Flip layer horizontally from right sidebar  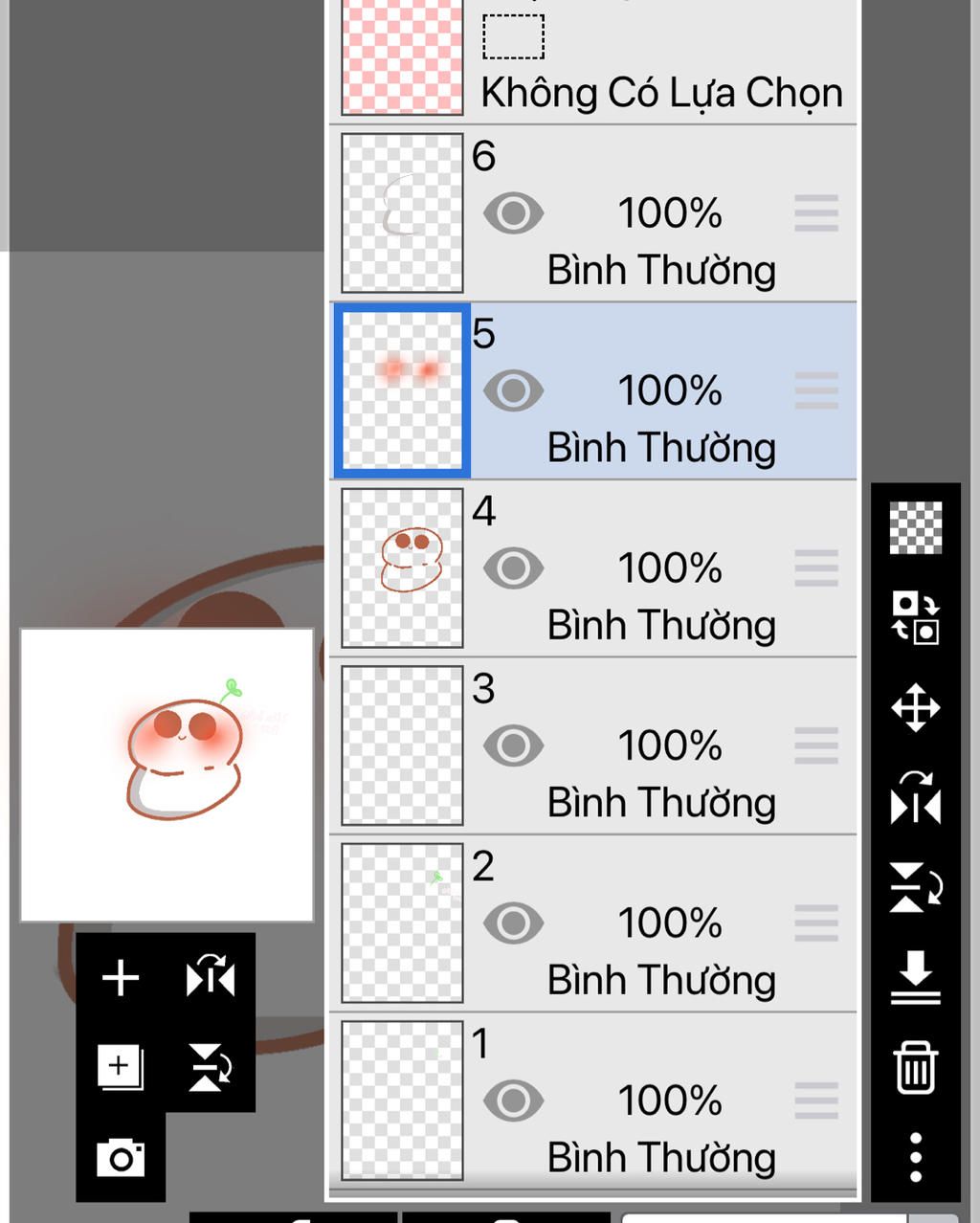pos(916,797)
